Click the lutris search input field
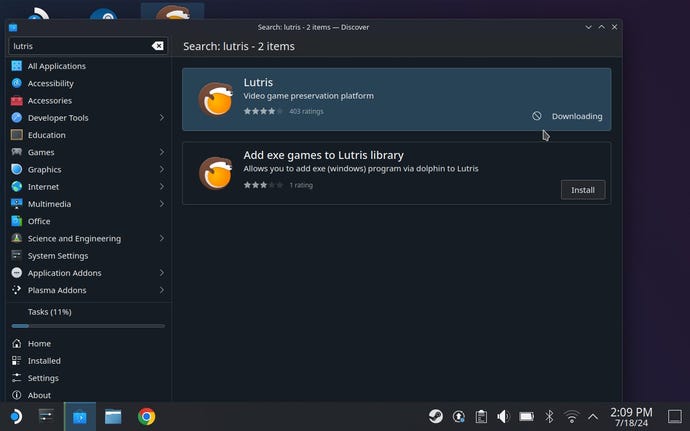 click(x=78, y=46)
